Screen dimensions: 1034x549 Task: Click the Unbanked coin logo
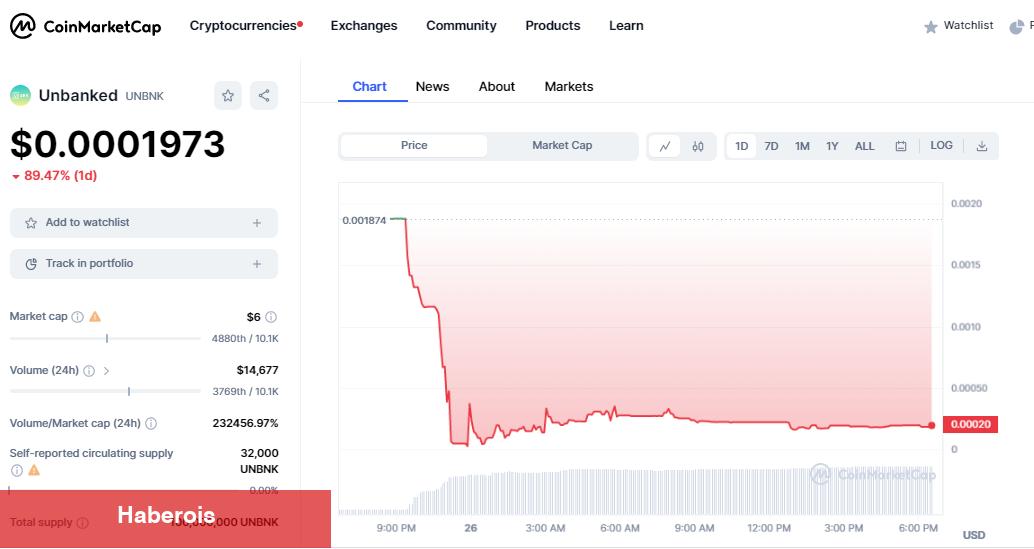(20, 96)
